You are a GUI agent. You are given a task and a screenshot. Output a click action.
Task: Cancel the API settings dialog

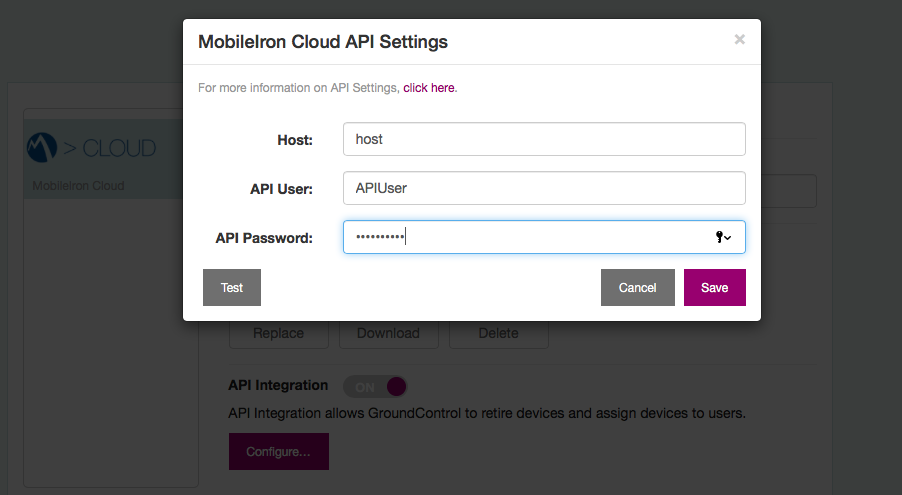[x=637, y=287]
